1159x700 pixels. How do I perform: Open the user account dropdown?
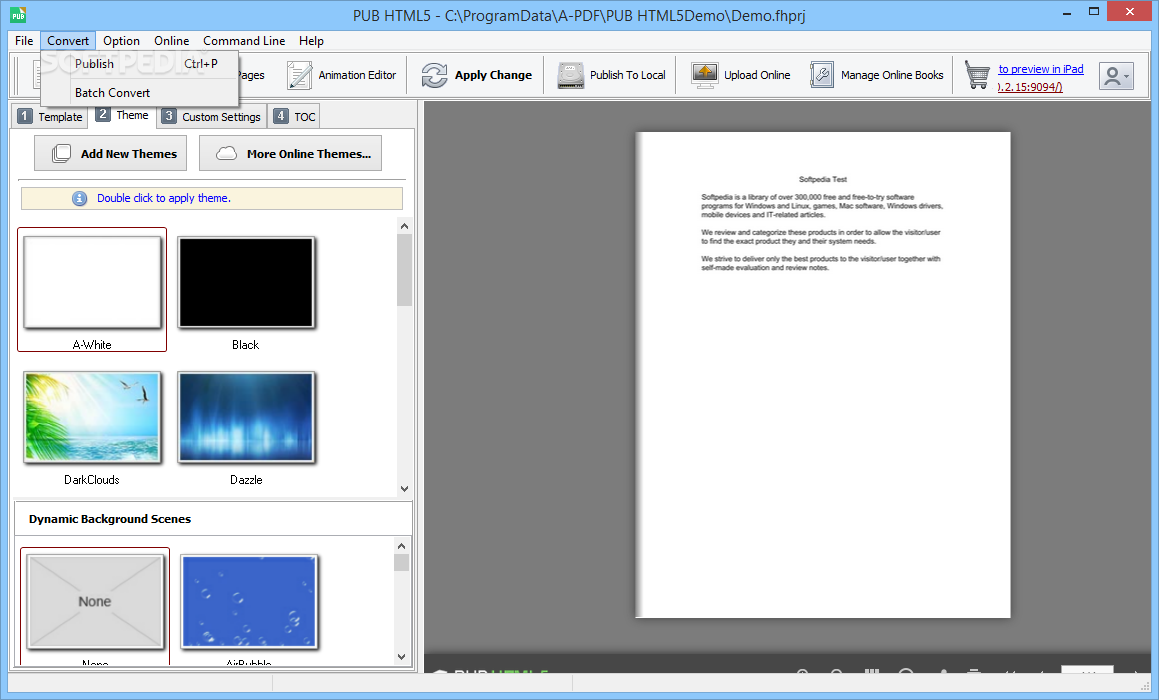(1116, 76)
